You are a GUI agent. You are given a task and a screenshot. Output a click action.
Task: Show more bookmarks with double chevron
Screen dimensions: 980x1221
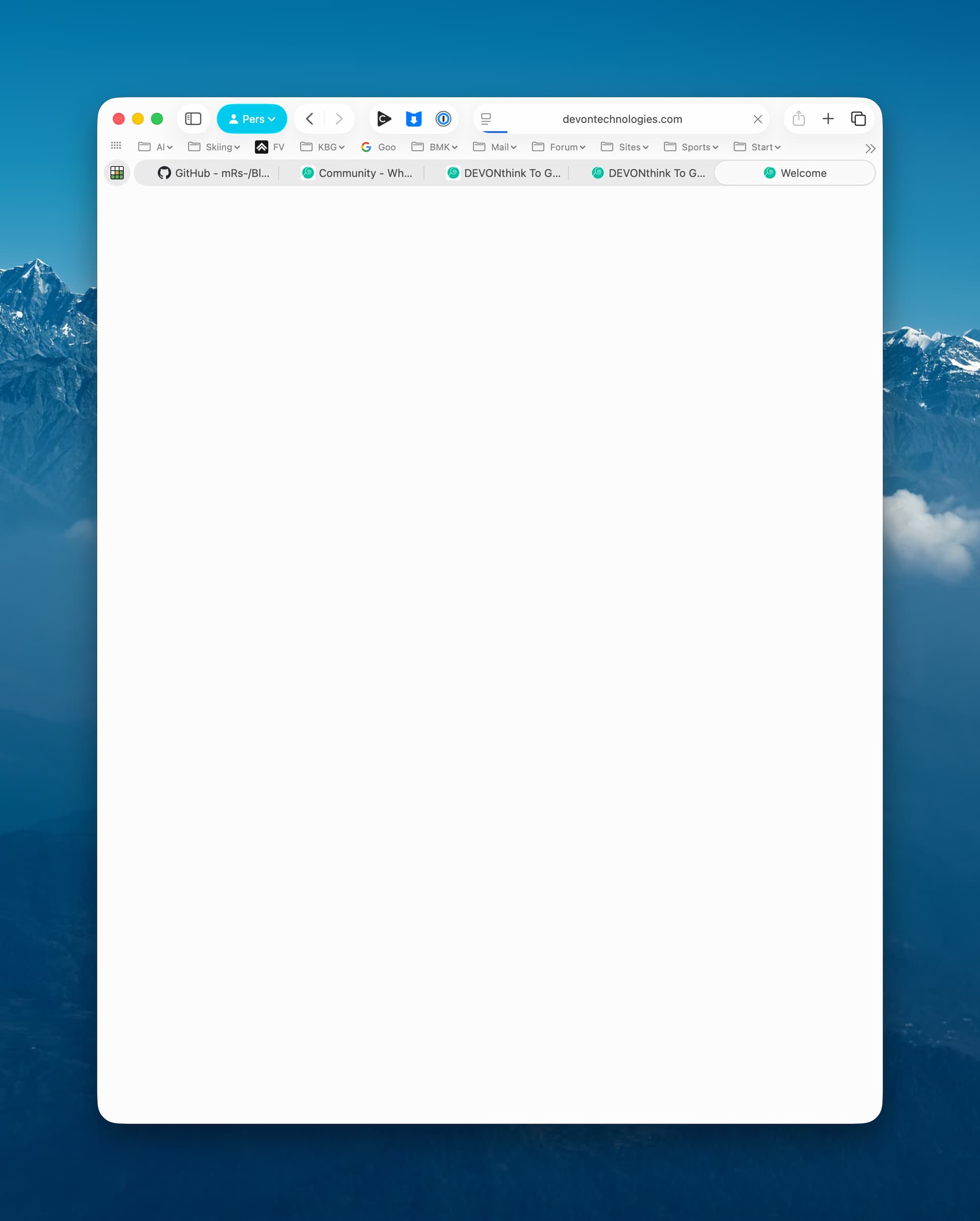coord(870,149)
